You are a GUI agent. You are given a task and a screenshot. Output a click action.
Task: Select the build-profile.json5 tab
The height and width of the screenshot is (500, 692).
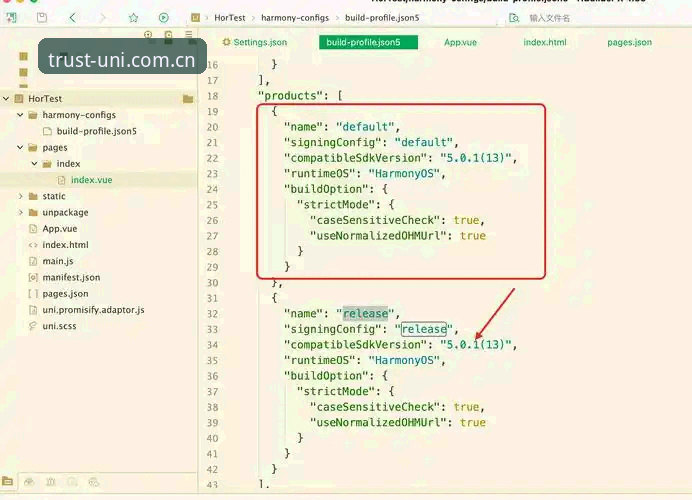pos(368,42)
